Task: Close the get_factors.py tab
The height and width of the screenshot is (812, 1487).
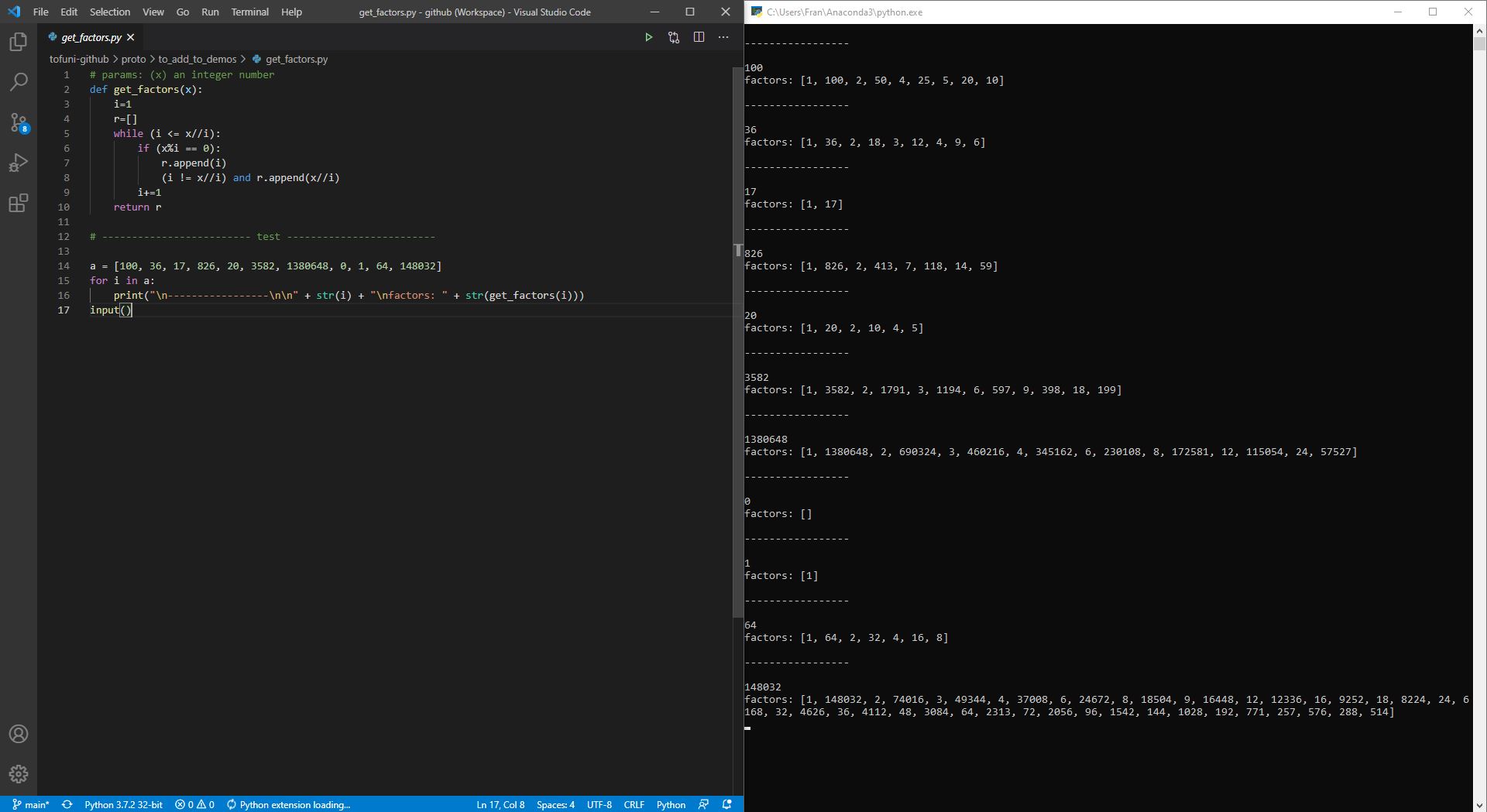Action: (131, 37)
